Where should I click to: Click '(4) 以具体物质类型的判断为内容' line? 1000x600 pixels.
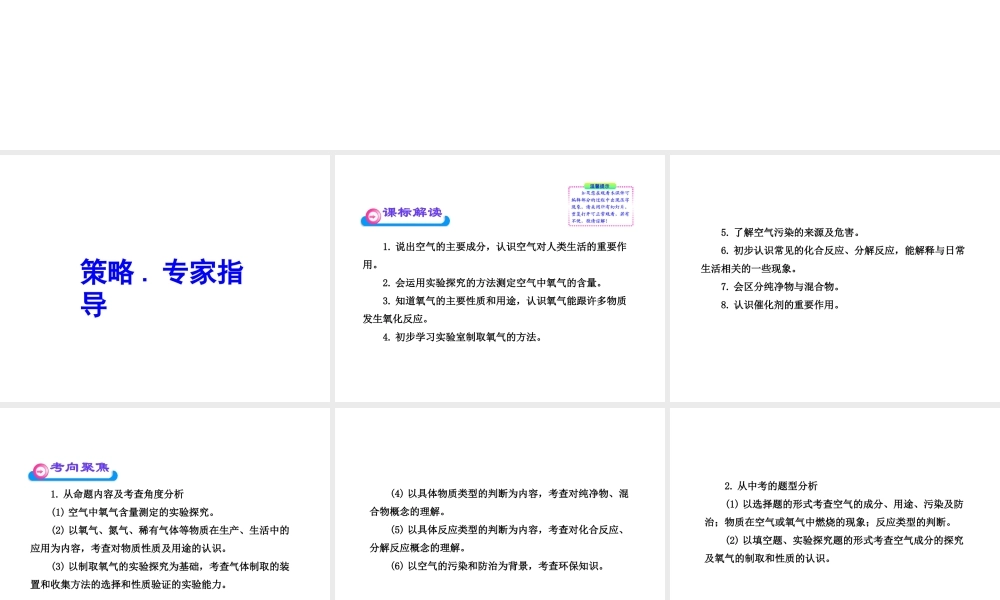(510, 494)
